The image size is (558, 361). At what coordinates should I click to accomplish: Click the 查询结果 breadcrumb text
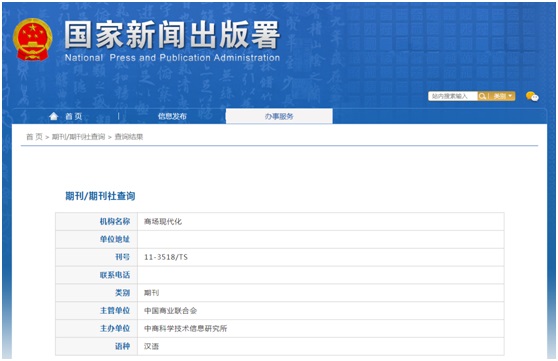pos(129,137)
